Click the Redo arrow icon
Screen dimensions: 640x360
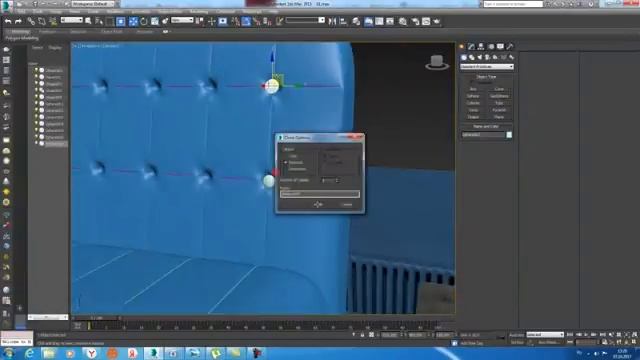coord(18,21)
